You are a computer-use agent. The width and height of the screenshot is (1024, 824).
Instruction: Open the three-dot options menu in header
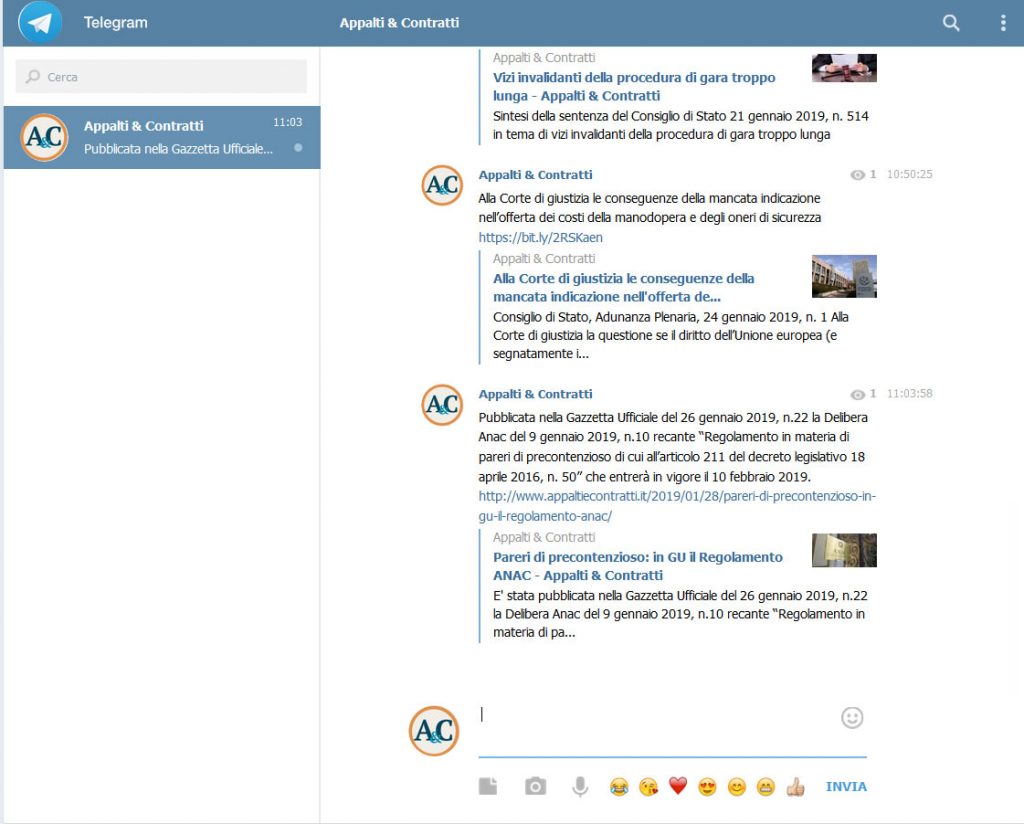[1003, 23]
